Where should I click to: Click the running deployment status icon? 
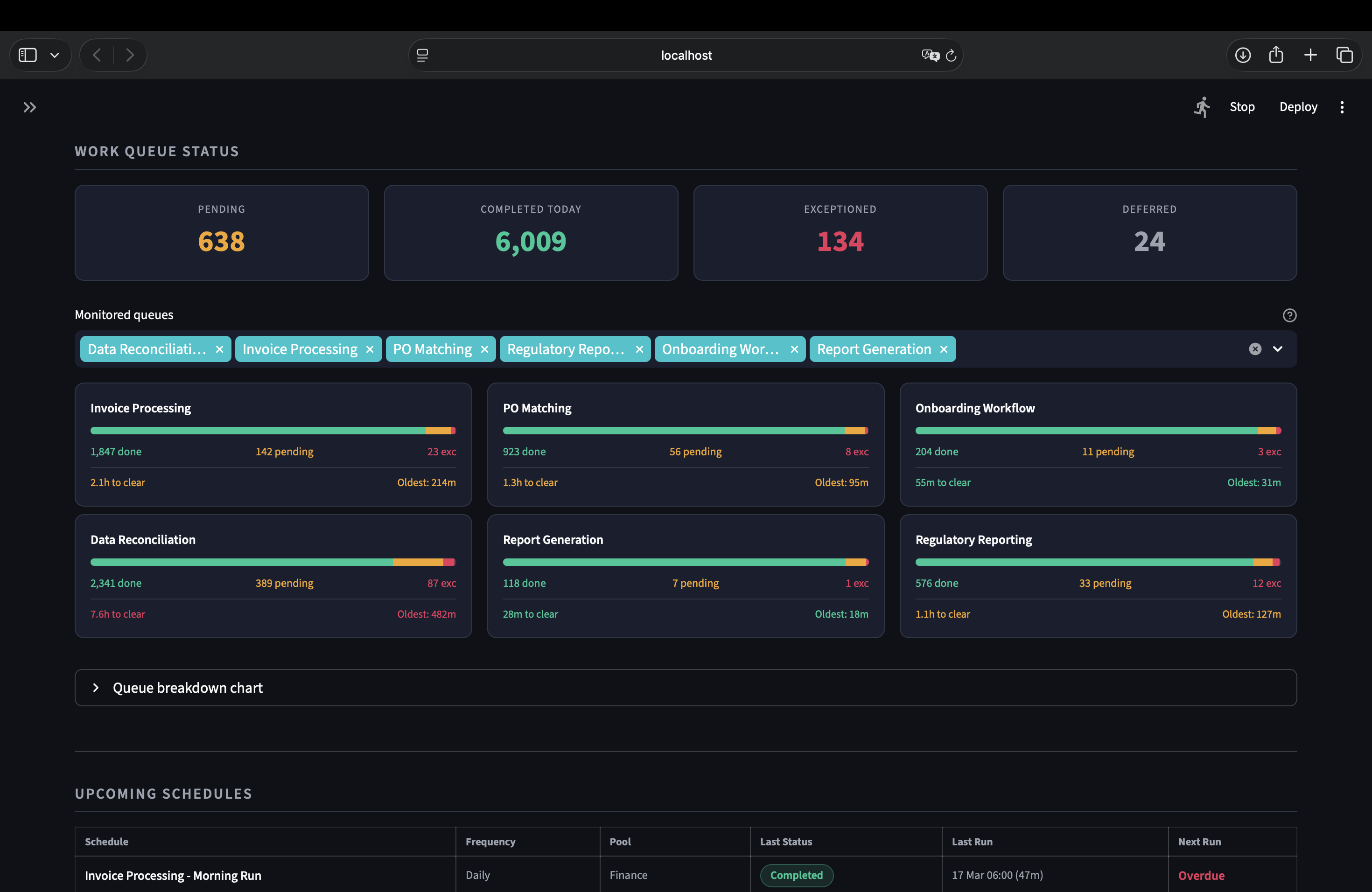click(1202, 107)
